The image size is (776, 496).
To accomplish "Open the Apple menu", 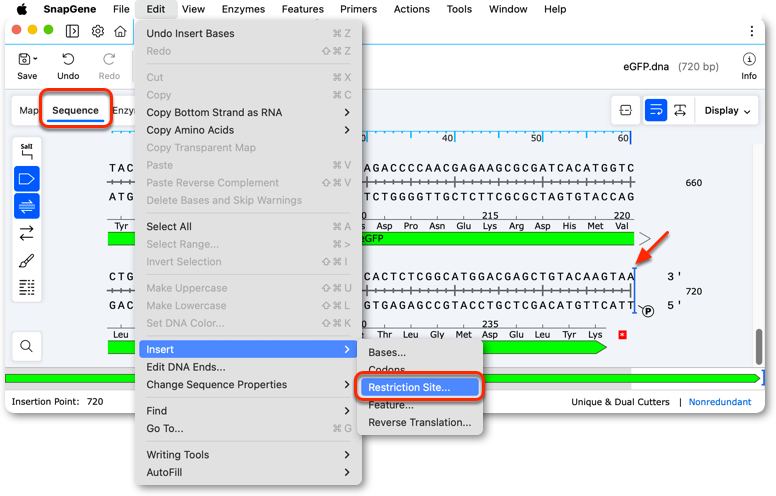I will tap(22, 9).
